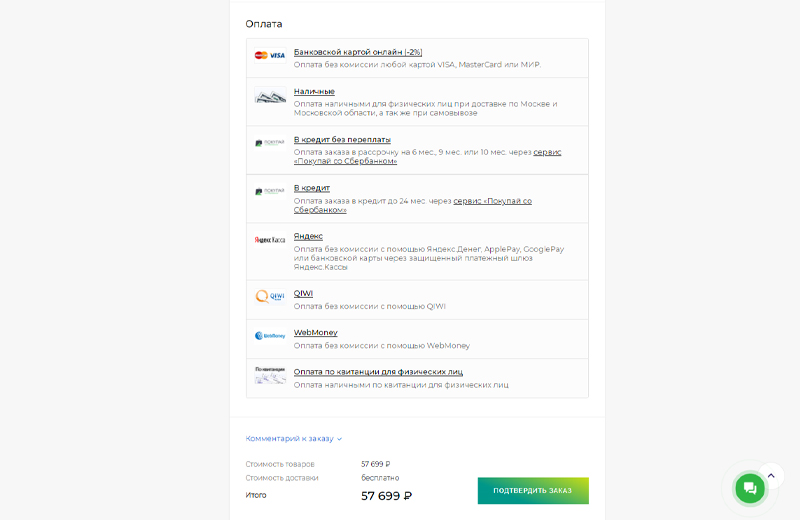Open the green live chat bubble

pyautogui.click(x=749, y=488)
